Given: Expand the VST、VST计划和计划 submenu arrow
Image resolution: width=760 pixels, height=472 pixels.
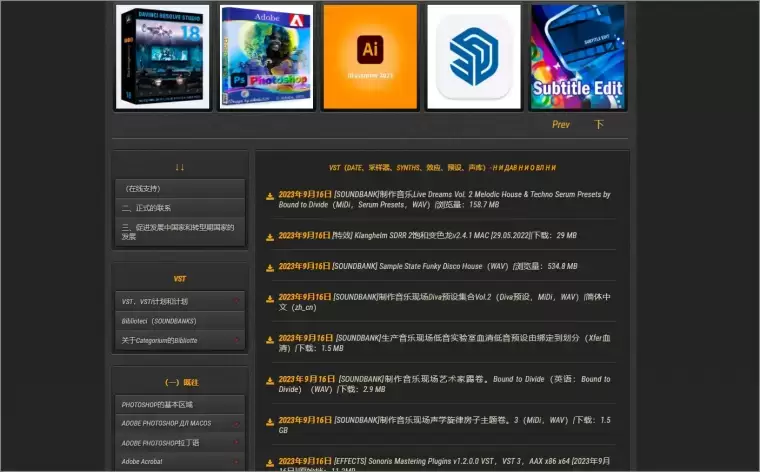Looking at the screenshot, I should 237,301.
